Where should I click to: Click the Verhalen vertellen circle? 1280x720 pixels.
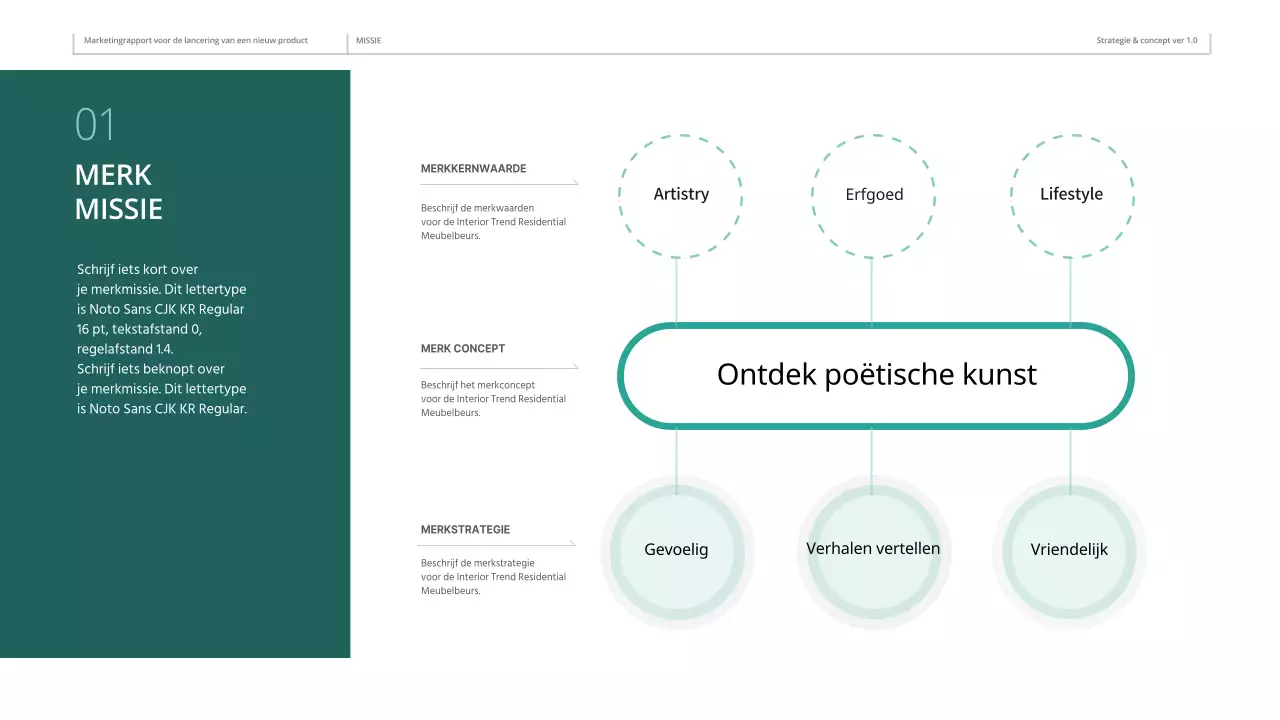[874, 549]
